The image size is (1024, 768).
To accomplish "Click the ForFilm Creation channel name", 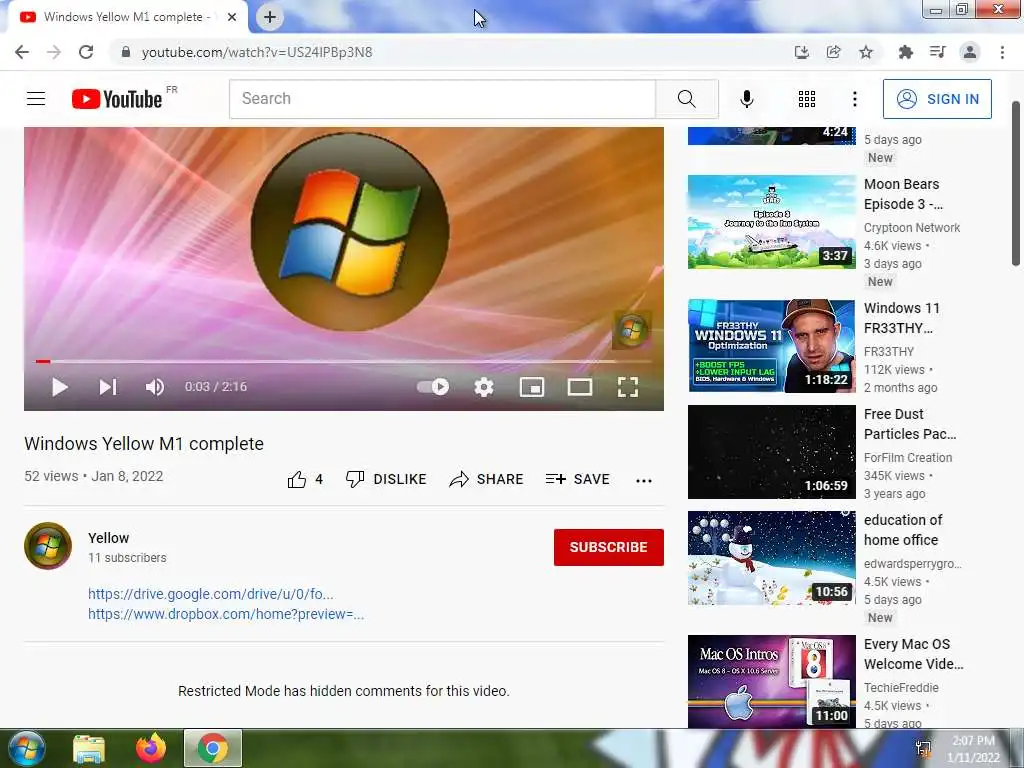I will [x=908, y=458].
